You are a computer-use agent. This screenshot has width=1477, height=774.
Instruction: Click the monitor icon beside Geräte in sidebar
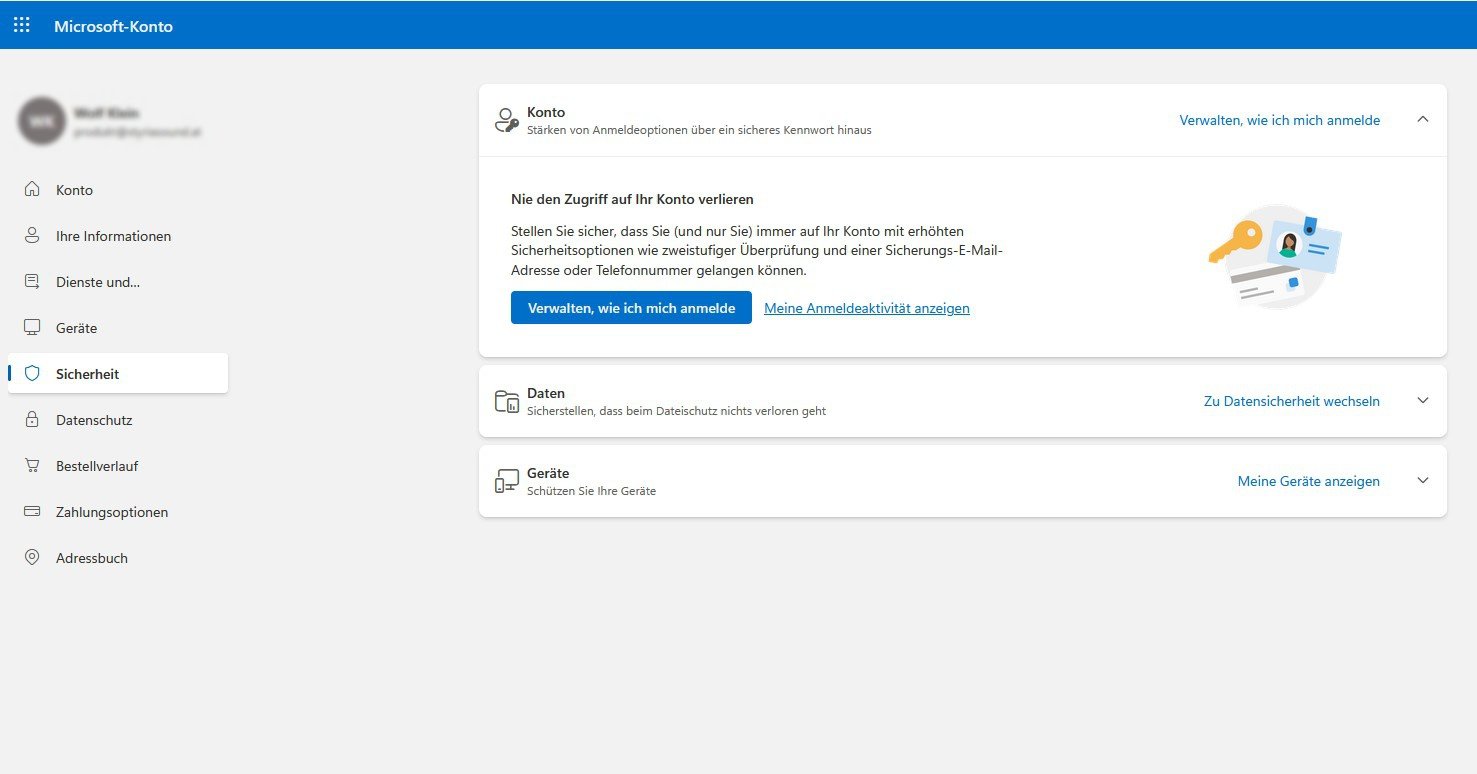32,327
